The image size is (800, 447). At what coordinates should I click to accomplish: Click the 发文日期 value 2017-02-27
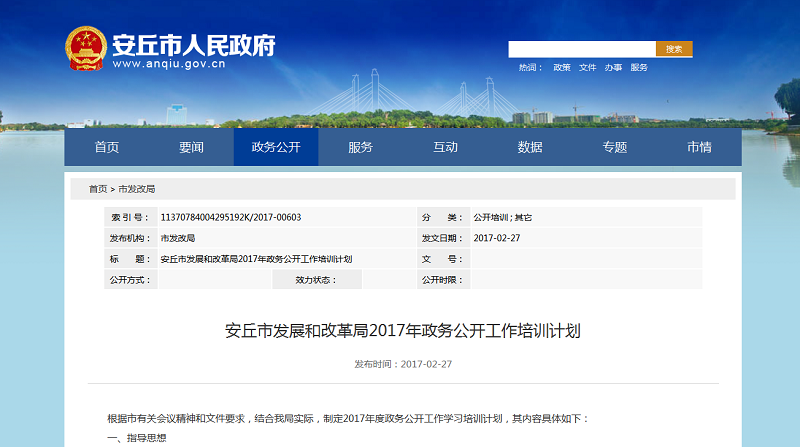(497, 238)
